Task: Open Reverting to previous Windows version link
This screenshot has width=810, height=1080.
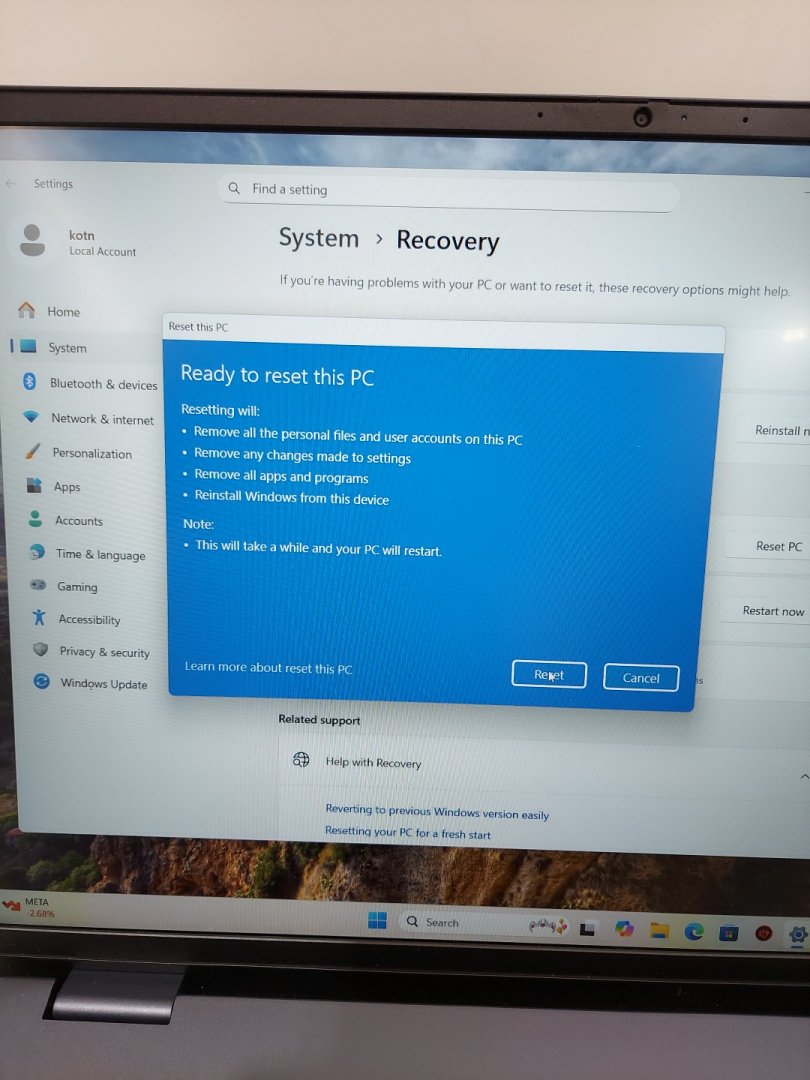Action: click(x=437, y=813)
